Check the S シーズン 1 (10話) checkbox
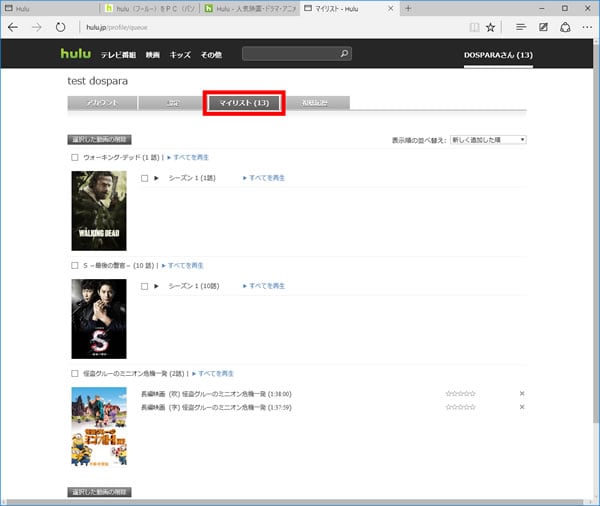The height and width of the screenshot is (506, 600). [x=144, y=286]
